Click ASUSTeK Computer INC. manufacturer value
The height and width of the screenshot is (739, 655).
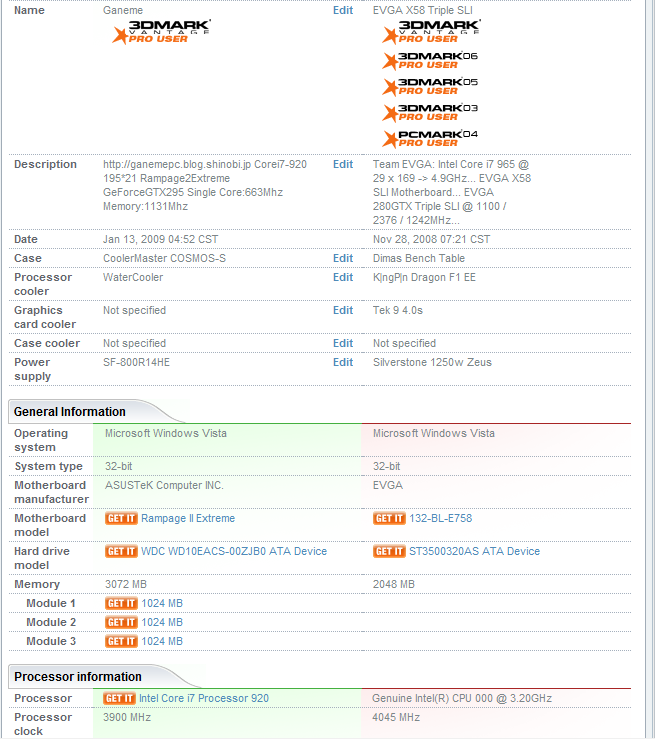click(x=164, y=485)
